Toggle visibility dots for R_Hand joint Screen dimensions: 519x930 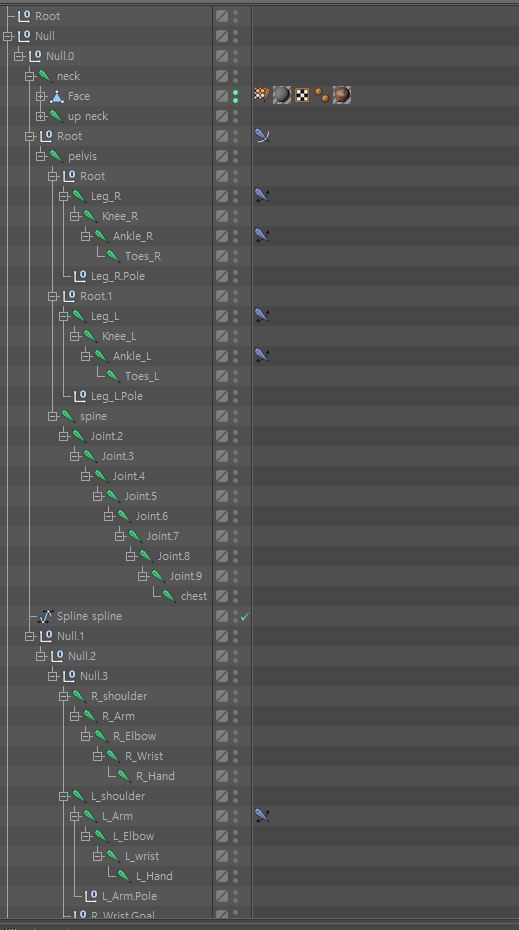(x=235, y=776)
